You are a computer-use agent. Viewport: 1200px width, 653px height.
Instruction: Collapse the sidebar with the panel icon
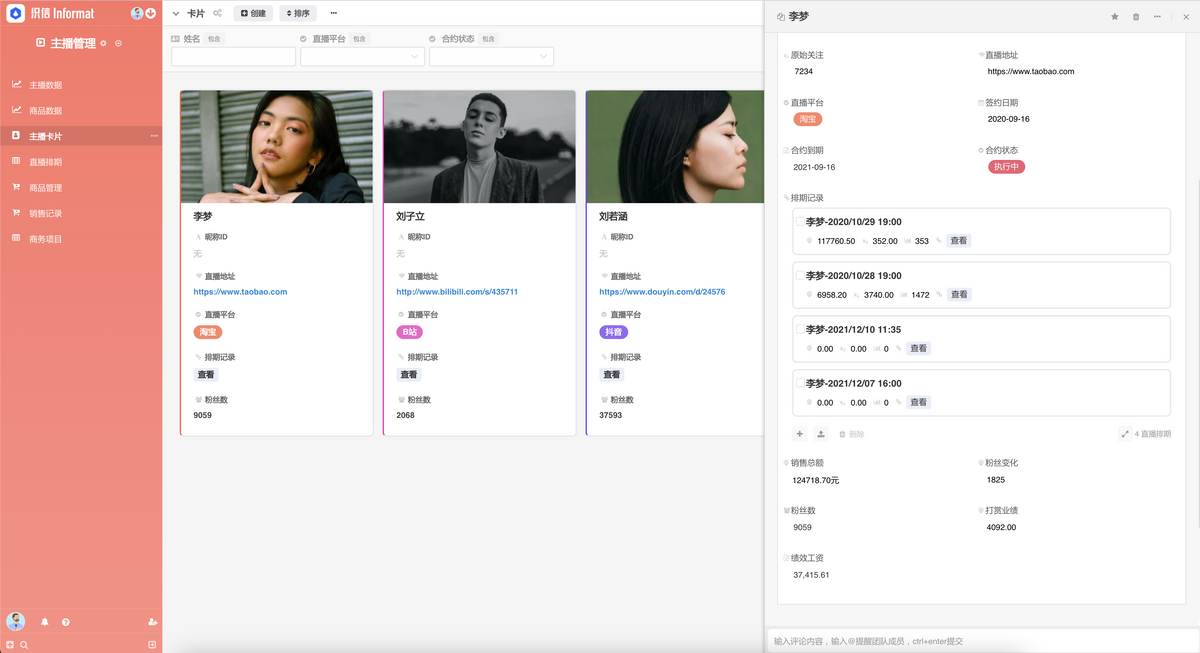click(x=152, y=645)
